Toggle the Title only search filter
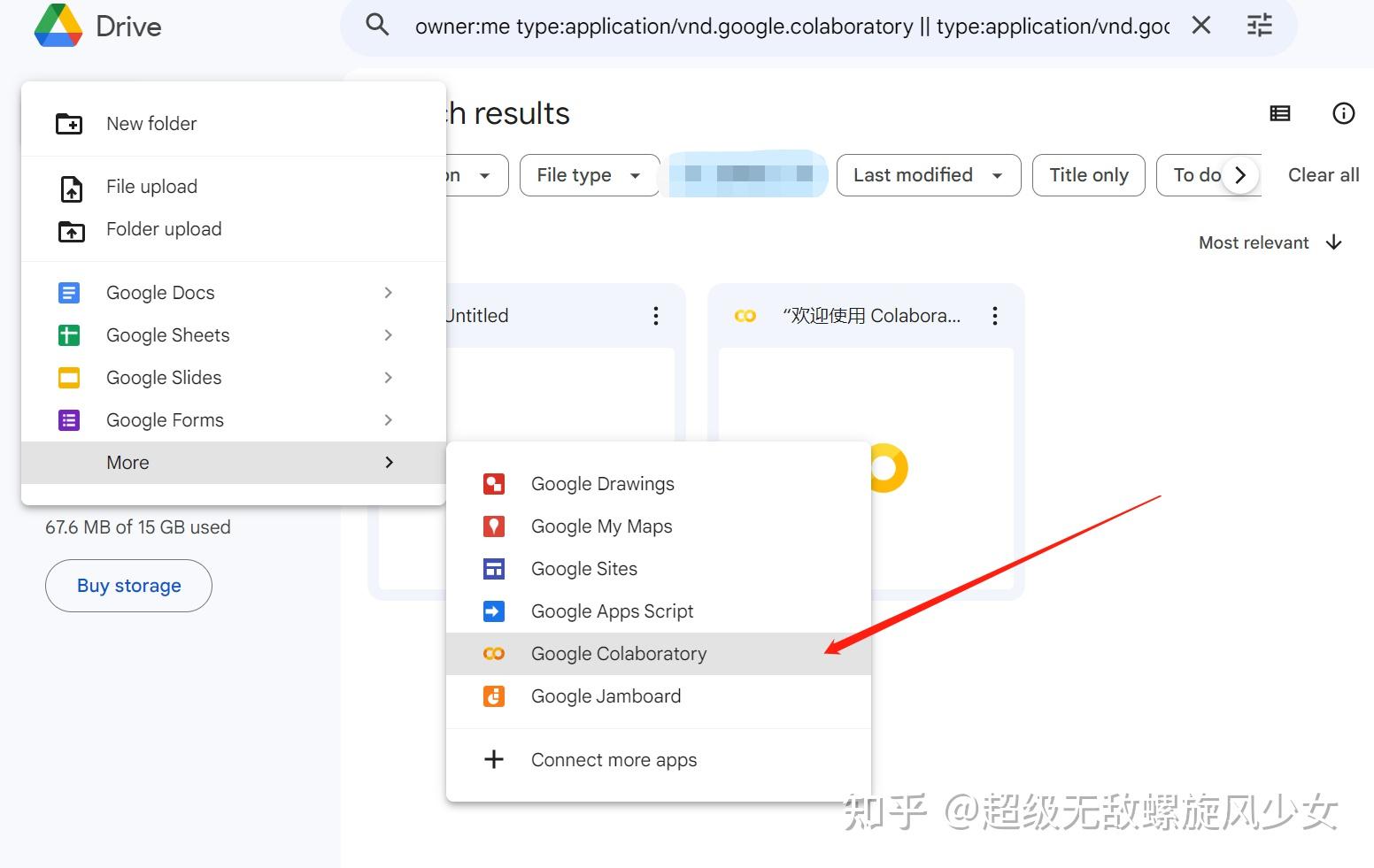The image size is (1374, 868). 1088,174
